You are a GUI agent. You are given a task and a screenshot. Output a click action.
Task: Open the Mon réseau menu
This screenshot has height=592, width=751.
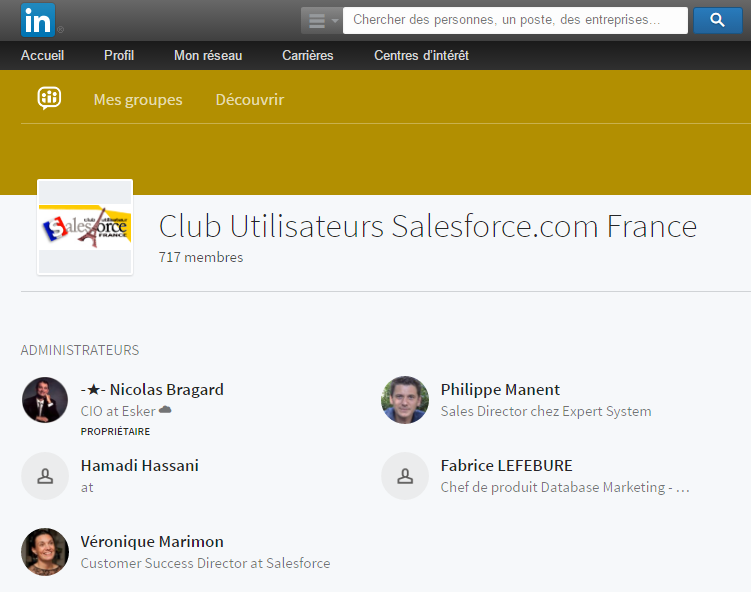208,56
